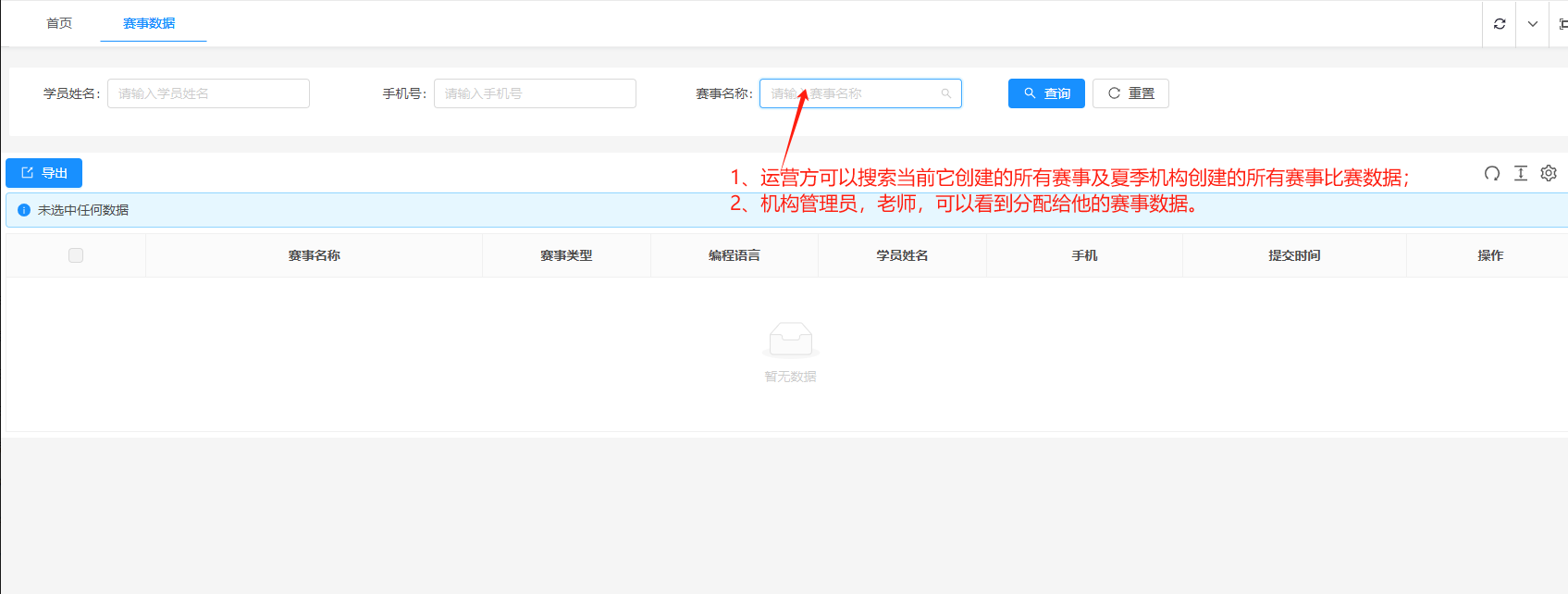Click the magnifier icon in 赛事名称 field

[x=946, y=93]
